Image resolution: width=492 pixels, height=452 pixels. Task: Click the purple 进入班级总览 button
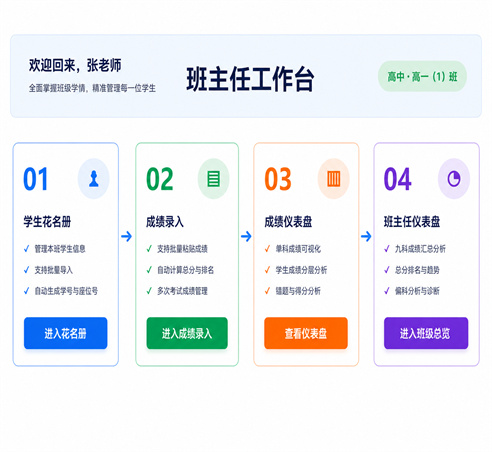pos(426,333)
